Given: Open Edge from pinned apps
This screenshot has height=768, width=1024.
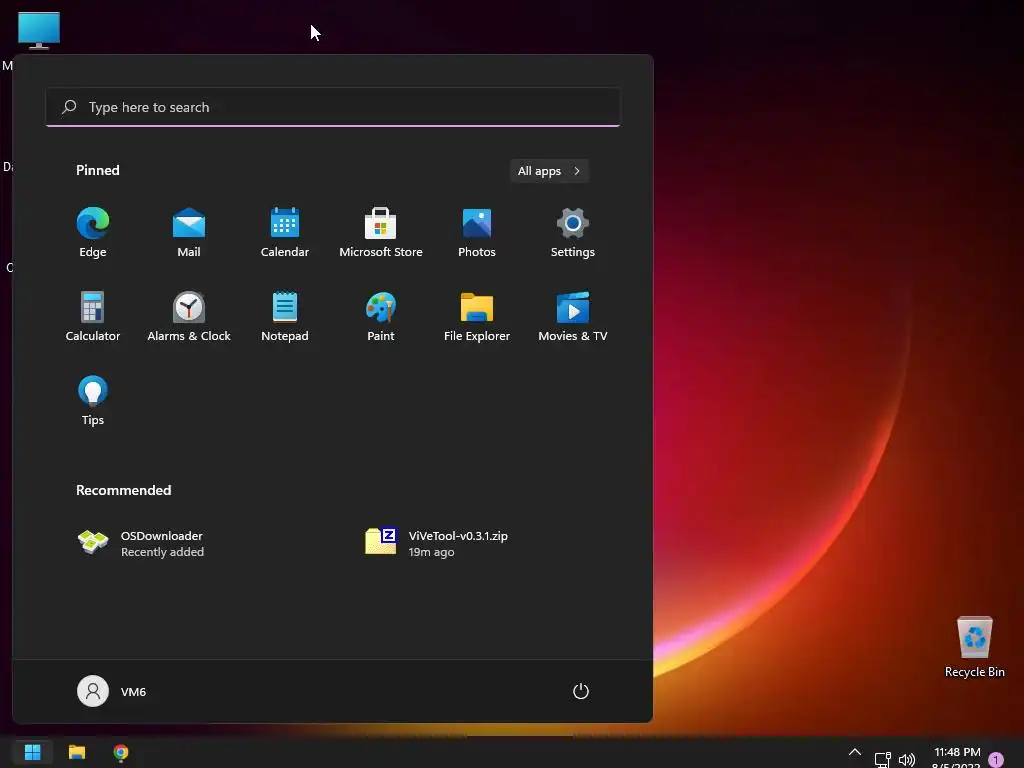Looking at the screenshot, I should coord(93,232).
